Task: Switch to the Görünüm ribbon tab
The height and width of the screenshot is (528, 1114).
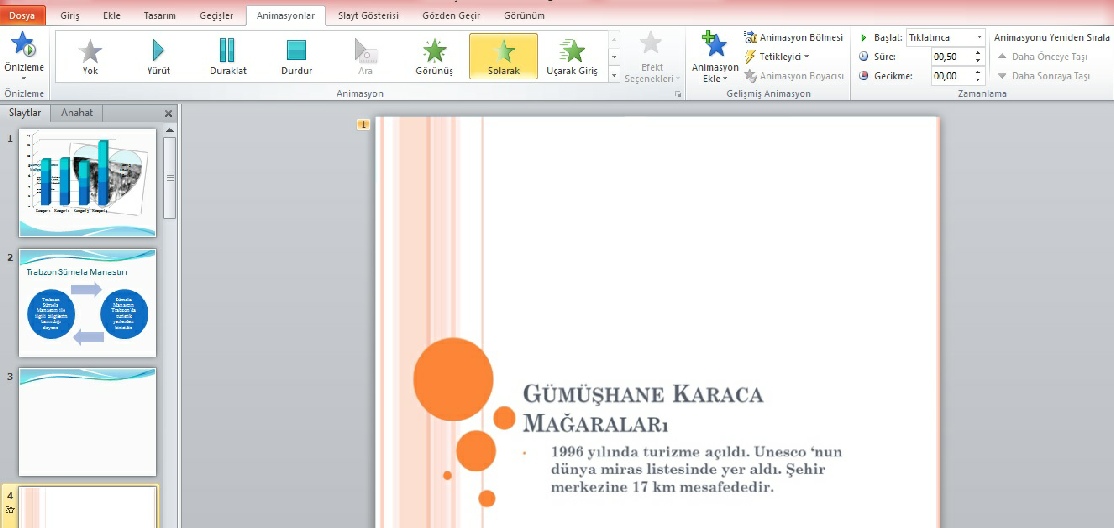Action: click(524, 16)
